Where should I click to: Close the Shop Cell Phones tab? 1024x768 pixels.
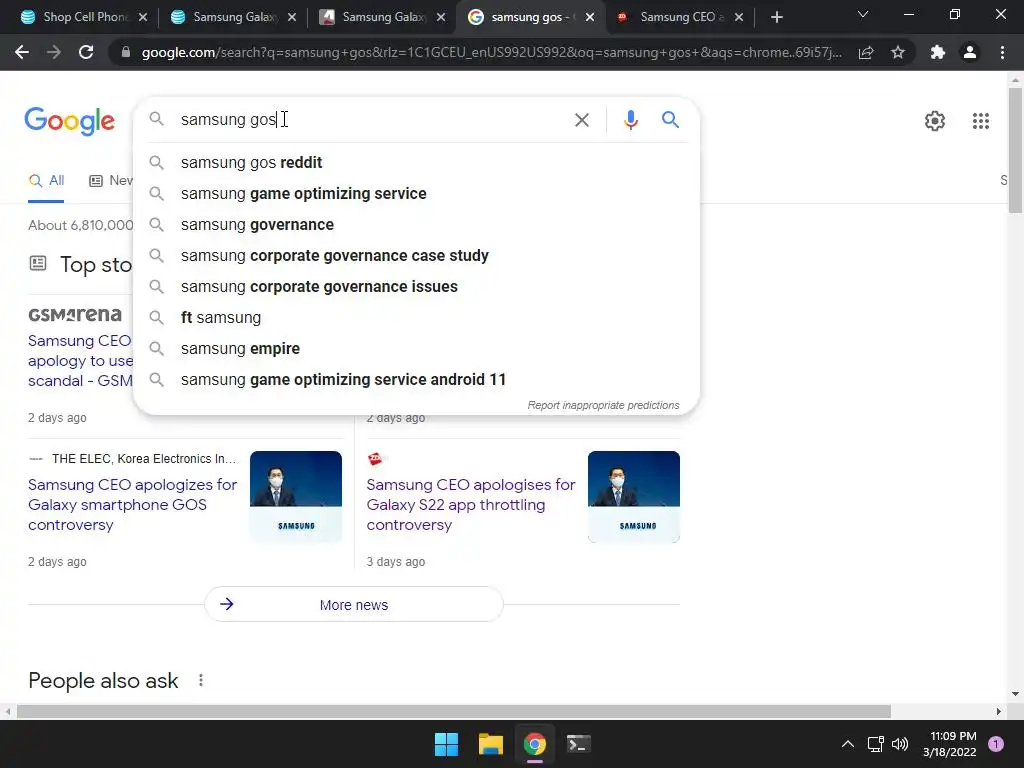pyautogui.click(x=143, y=17)
